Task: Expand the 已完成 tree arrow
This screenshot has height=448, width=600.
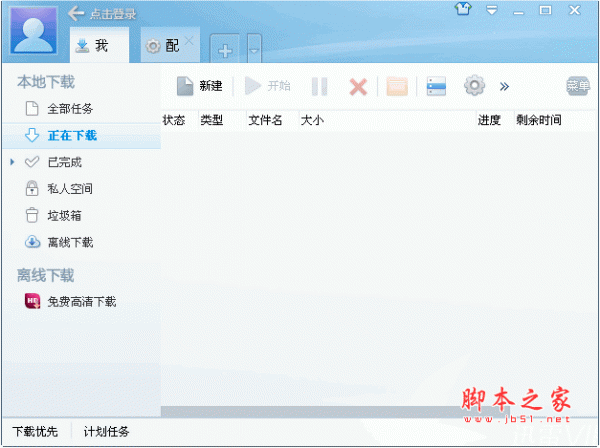Action: (12, 162)
